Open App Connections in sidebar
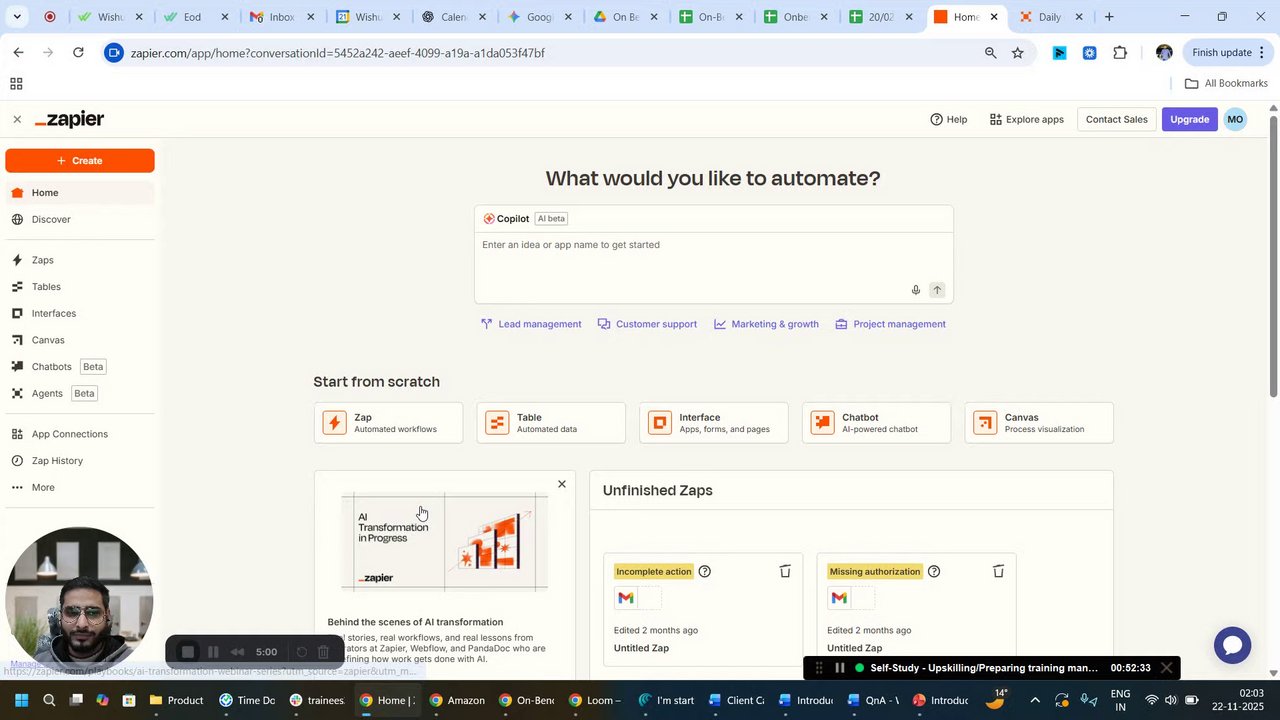Image resolution: width=1280 pixels, height=720 pixels. coord(80,434)
